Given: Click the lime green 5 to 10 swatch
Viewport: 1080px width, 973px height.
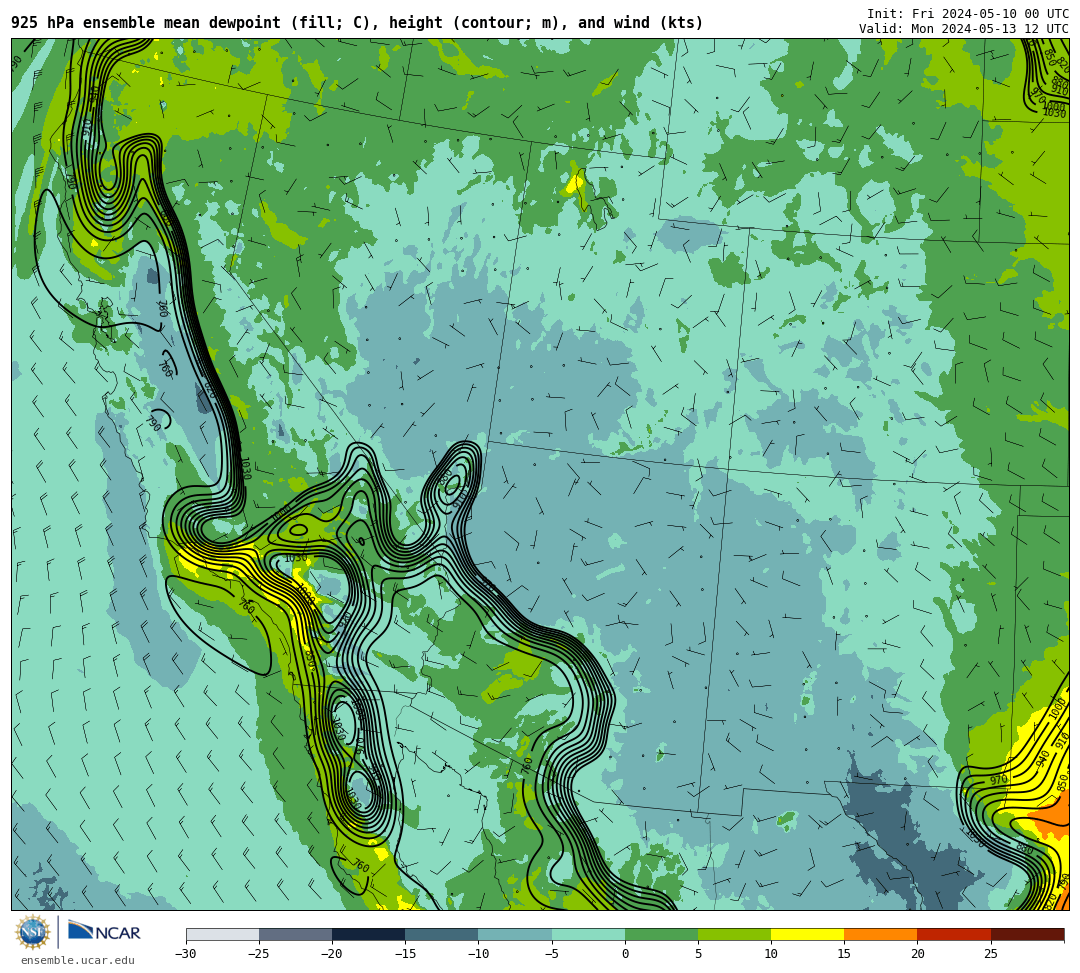Looking at the screenshot, I should [734, 934].
